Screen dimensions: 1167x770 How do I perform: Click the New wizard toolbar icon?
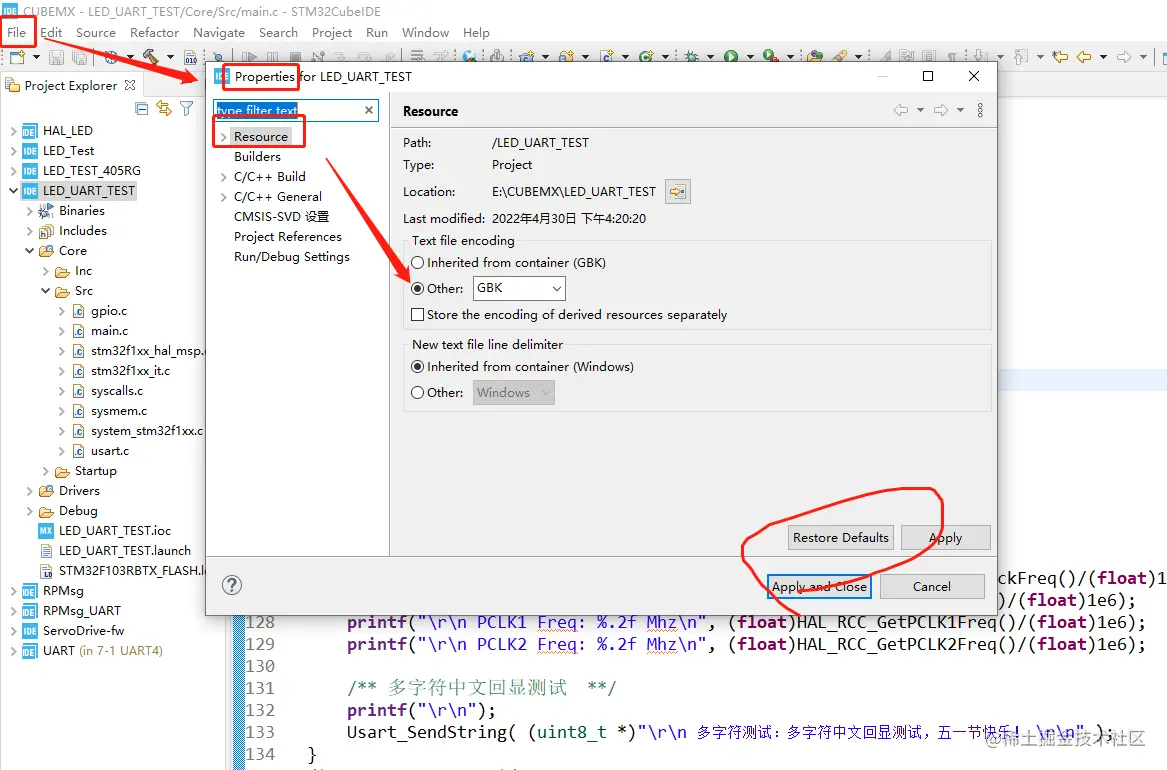tap(16, 57)
